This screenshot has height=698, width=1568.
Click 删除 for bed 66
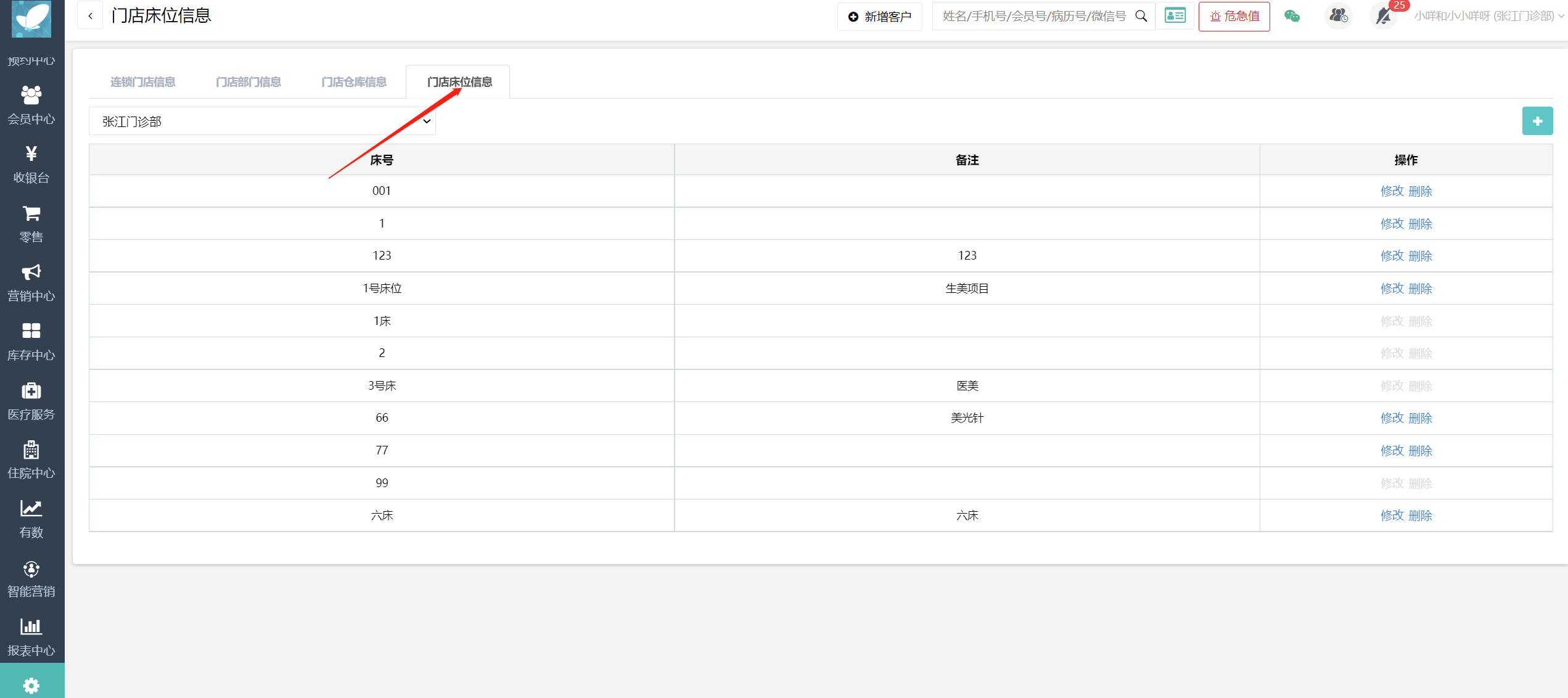(x=1420, y=418)
